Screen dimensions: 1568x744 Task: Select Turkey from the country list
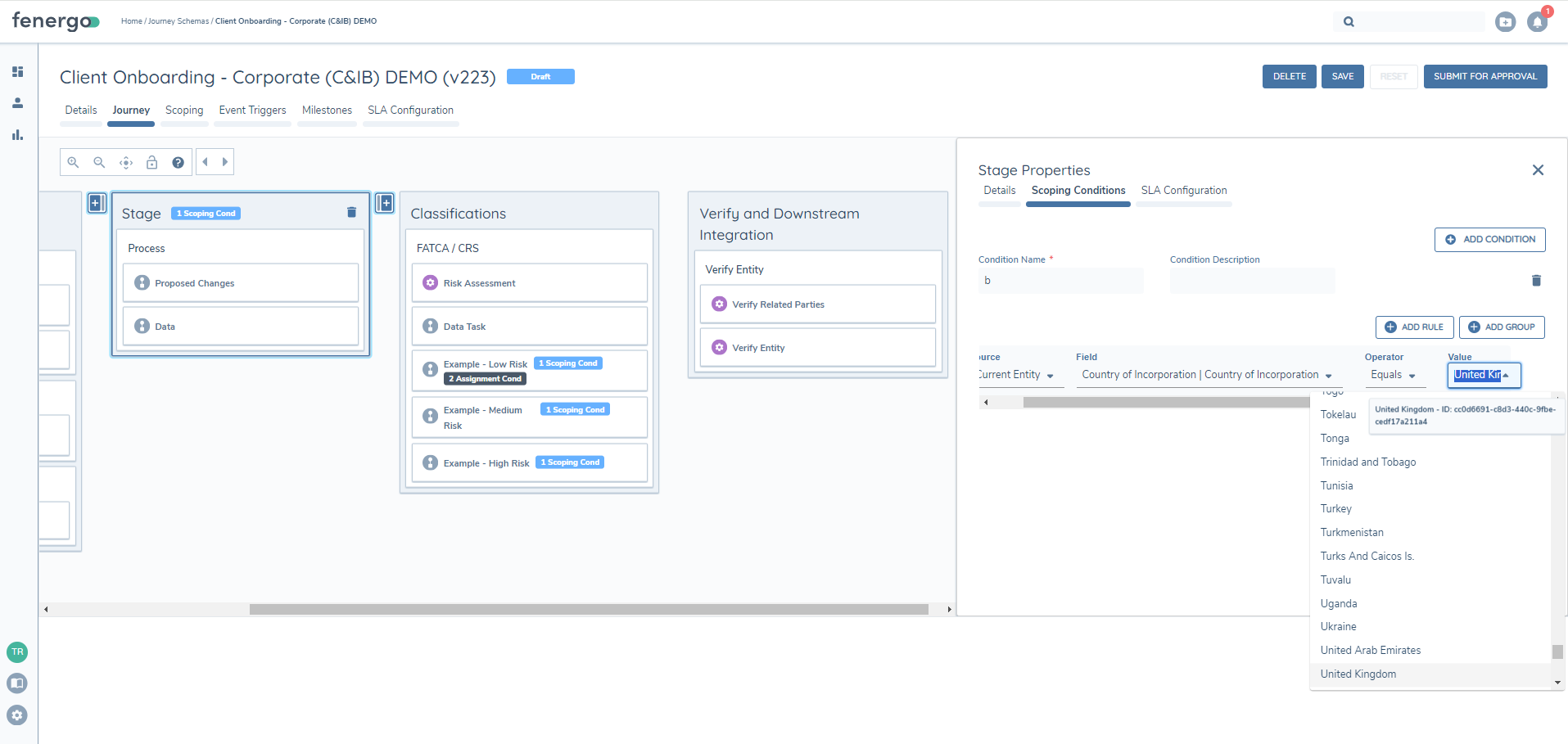click(x=1335, y=509)
